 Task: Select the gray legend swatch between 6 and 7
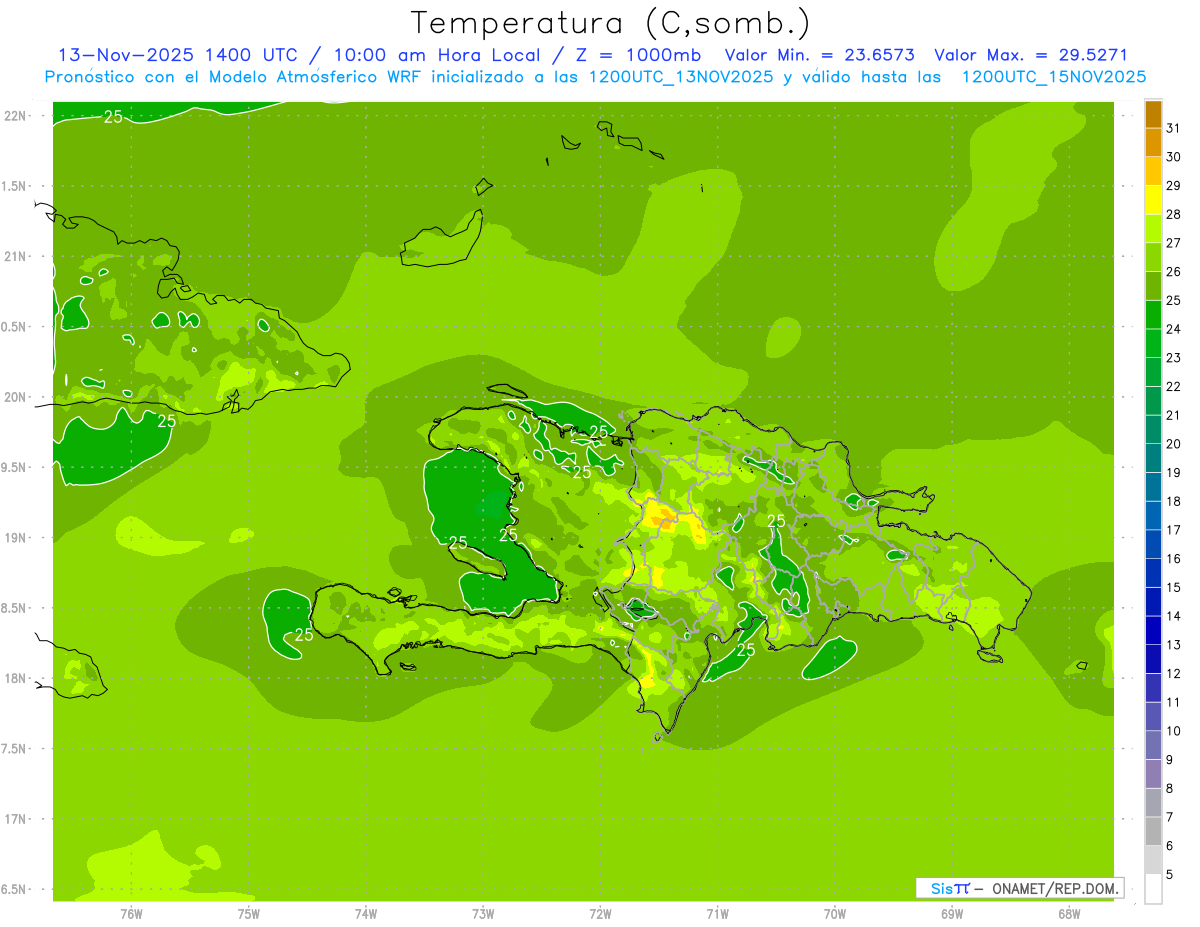point(1153,831)
